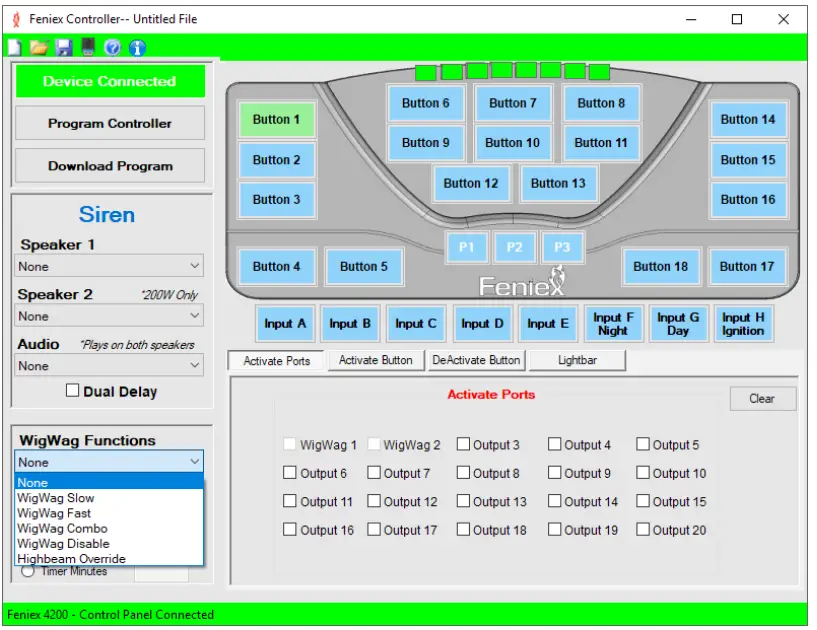
Task: Open the Speaker 1 dropdown
Action: [109, 267]
